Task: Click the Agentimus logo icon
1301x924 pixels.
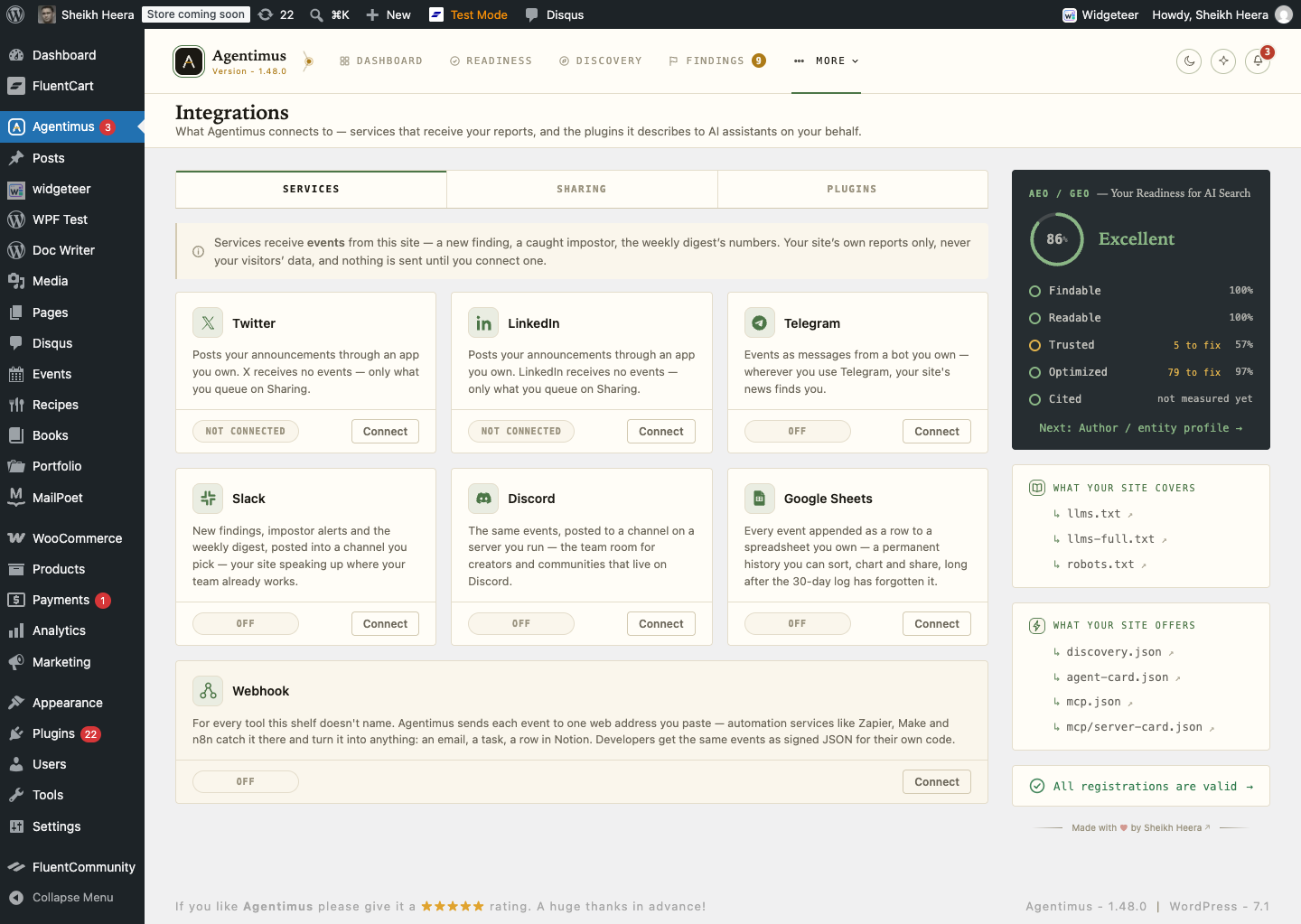Action: coord(189,61)
